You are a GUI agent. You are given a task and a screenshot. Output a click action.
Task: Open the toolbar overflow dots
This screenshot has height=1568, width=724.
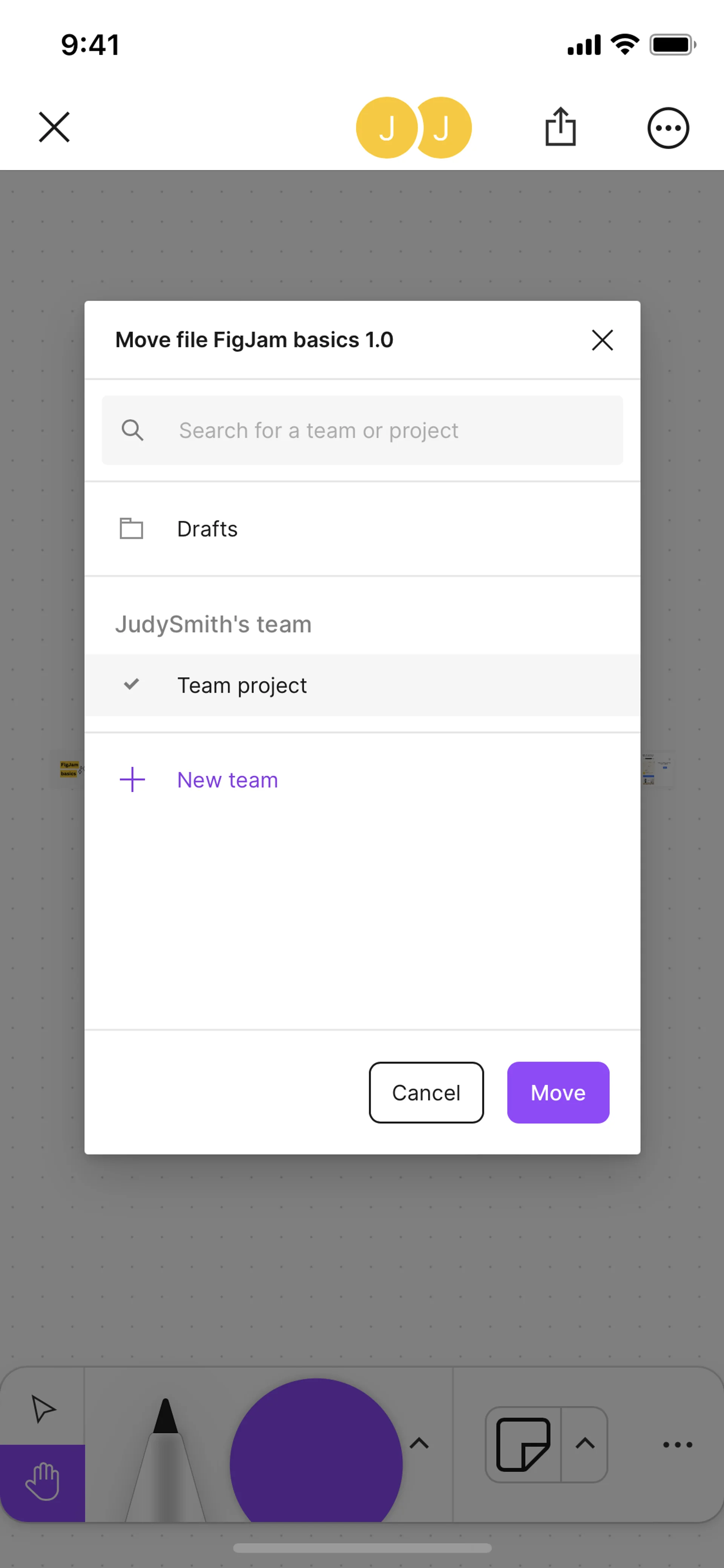[677, 1444]
